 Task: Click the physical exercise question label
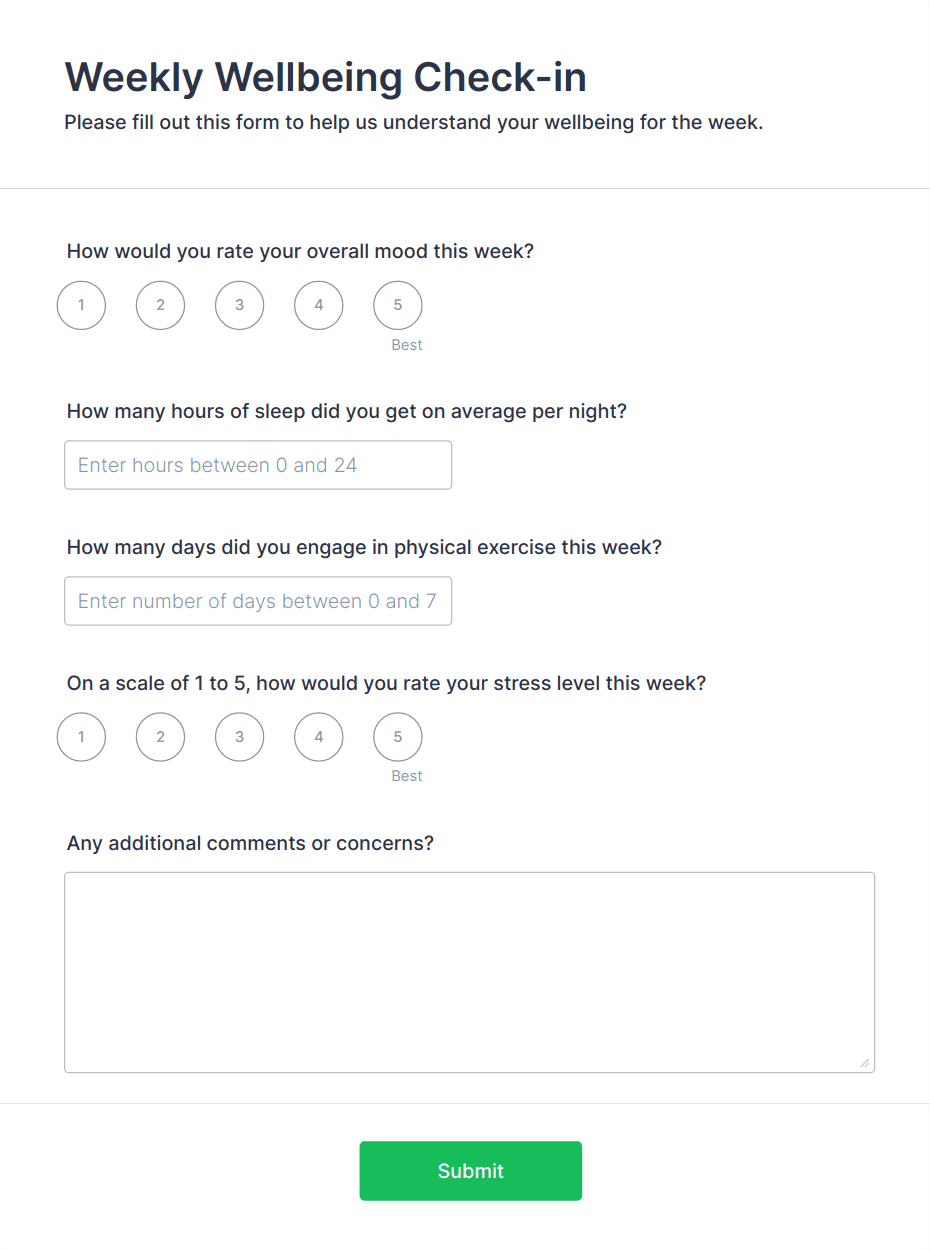[364, 547]
